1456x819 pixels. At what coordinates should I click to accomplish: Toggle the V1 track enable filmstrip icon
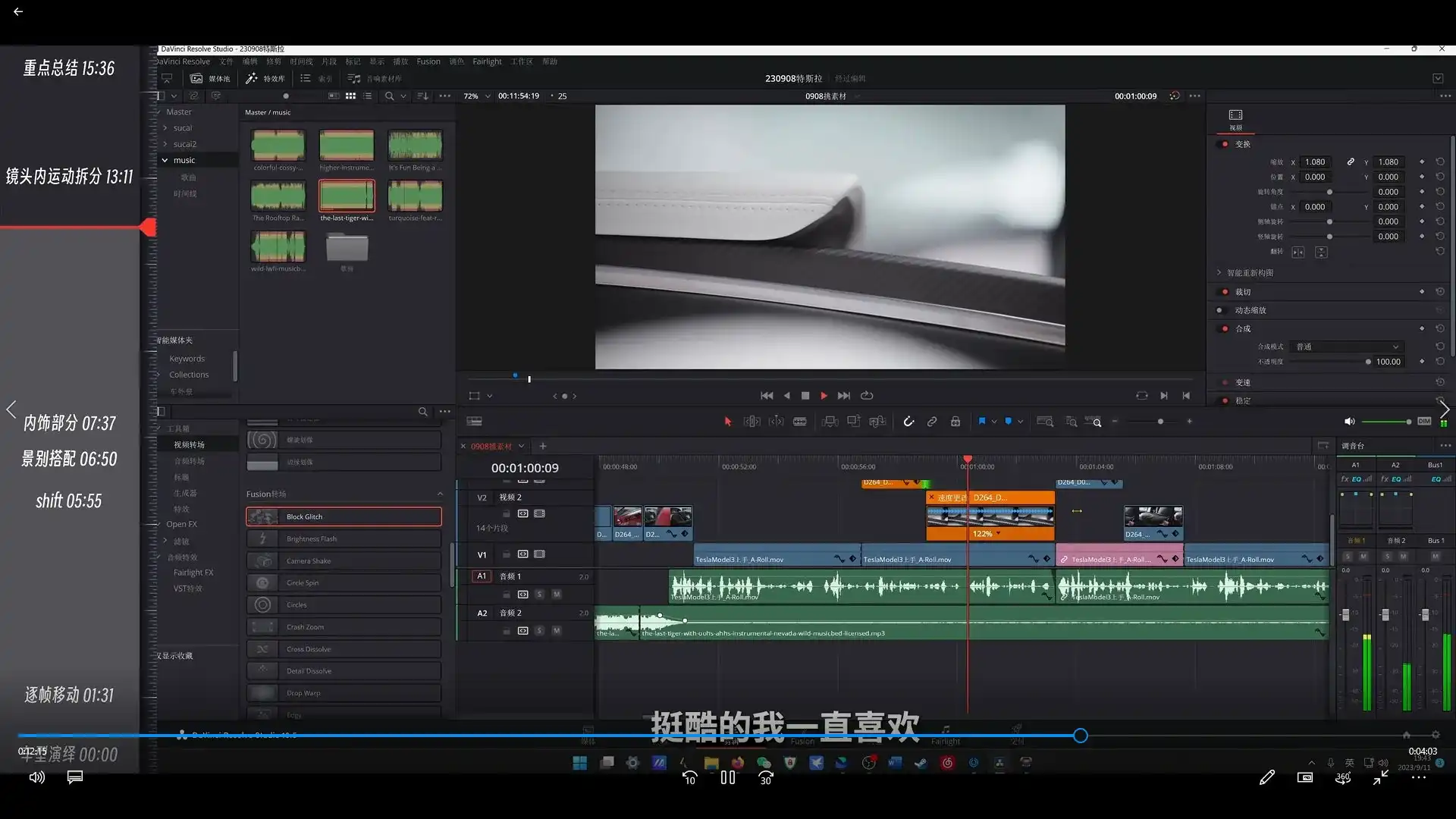tap(539, 554)
